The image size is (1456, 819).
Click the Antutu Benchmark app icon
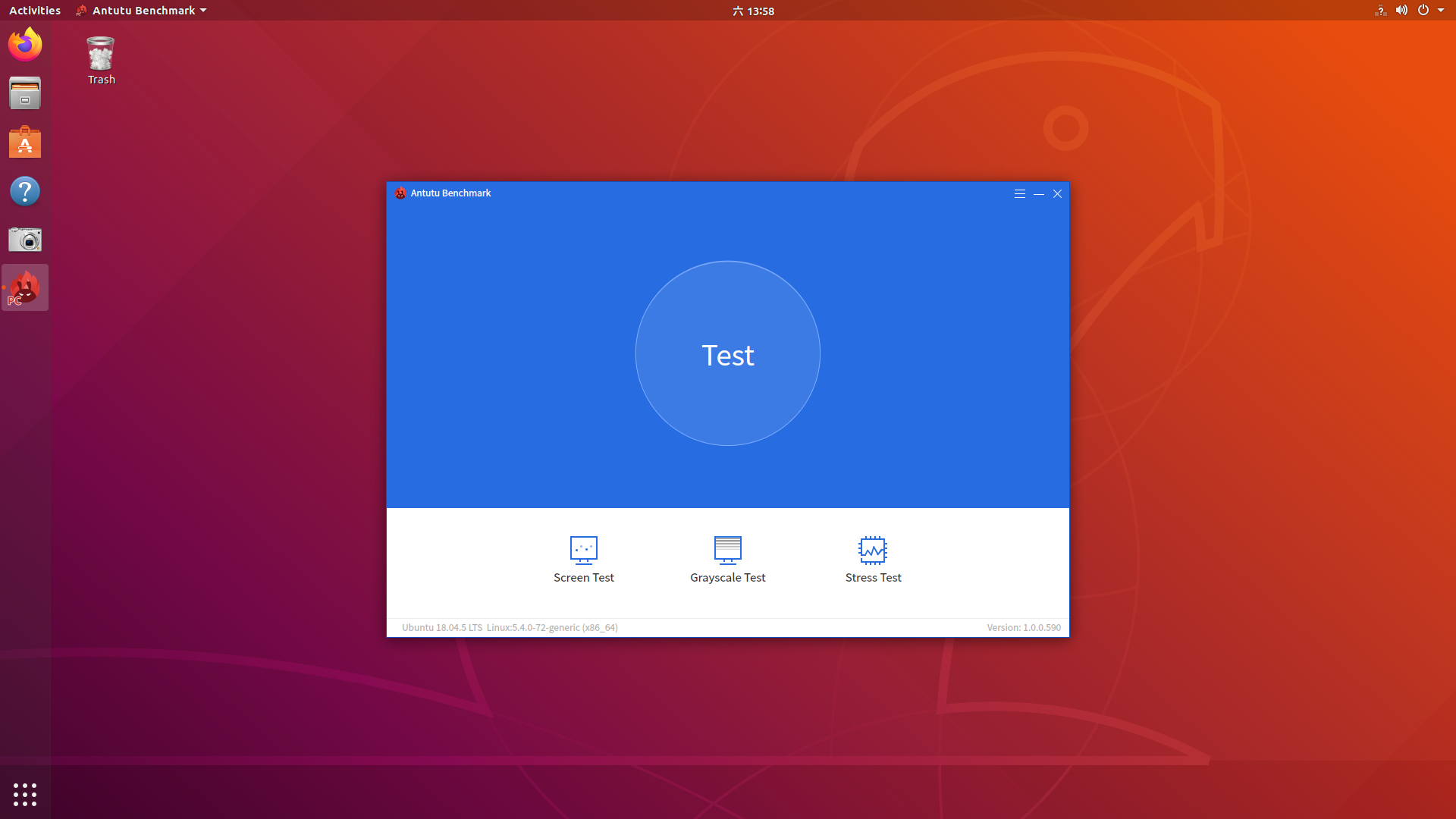pyautogui.click(x=25, y=288)
